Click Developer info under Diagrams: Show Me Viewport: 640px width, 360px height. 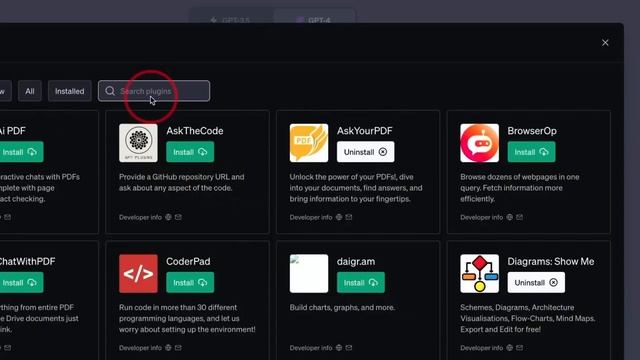point(482,348)
